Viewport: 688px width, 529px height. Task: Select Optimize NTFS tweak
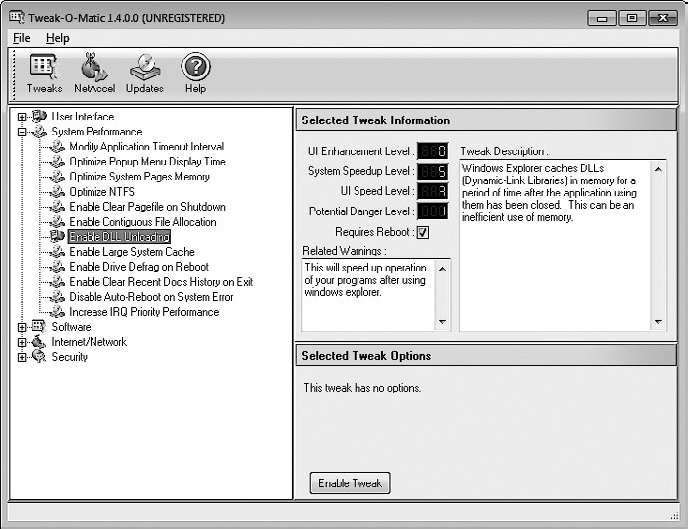(102, 192)
